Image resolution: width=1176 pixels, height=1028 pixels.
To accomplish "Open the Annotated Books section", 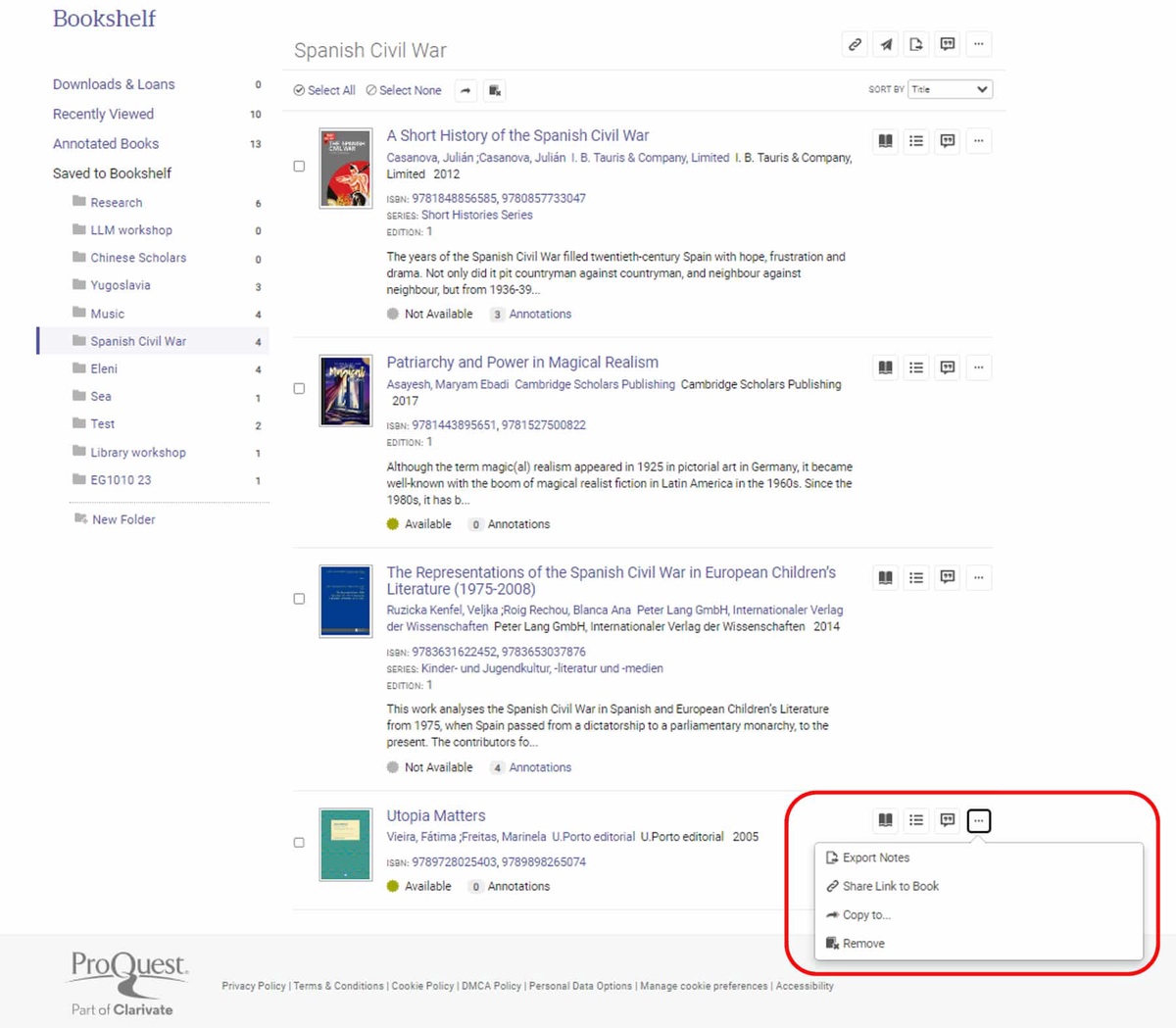I will 106,143.
